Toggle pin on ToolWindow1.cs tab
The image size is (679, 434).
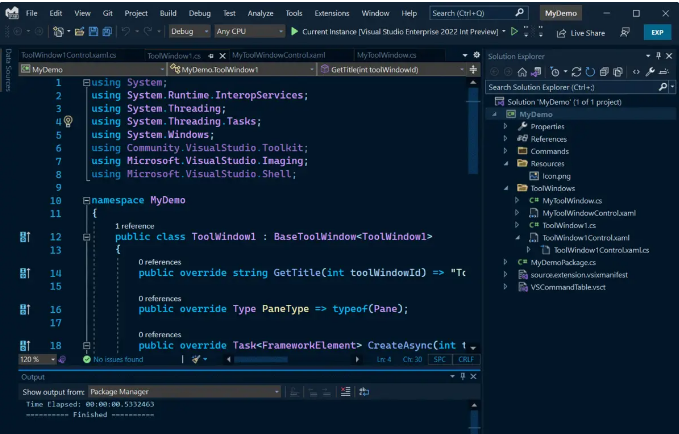click(x=211, y=56)
